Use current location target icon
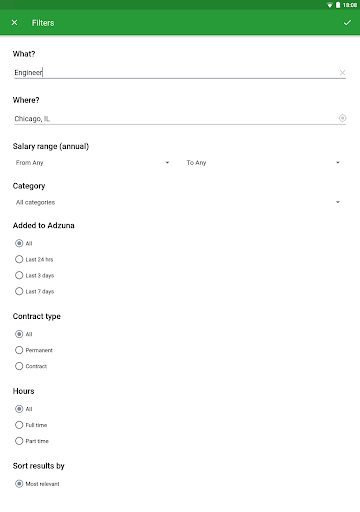 (x=342, y=118)
